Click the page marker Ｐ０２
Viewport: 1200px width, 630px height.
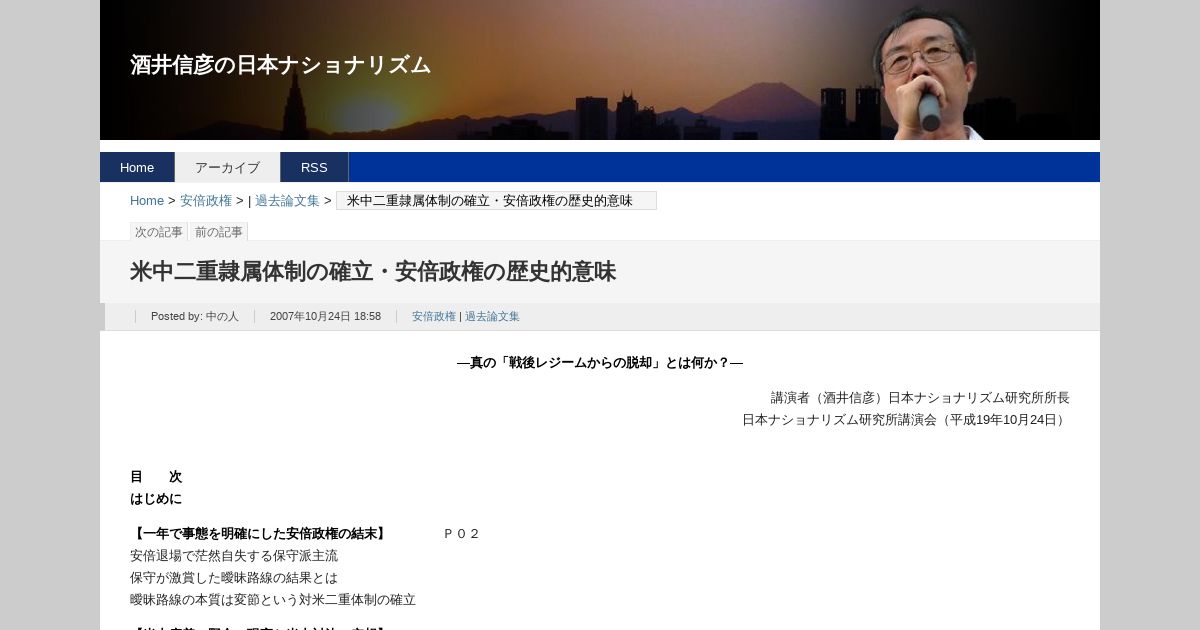pos(461,534)
